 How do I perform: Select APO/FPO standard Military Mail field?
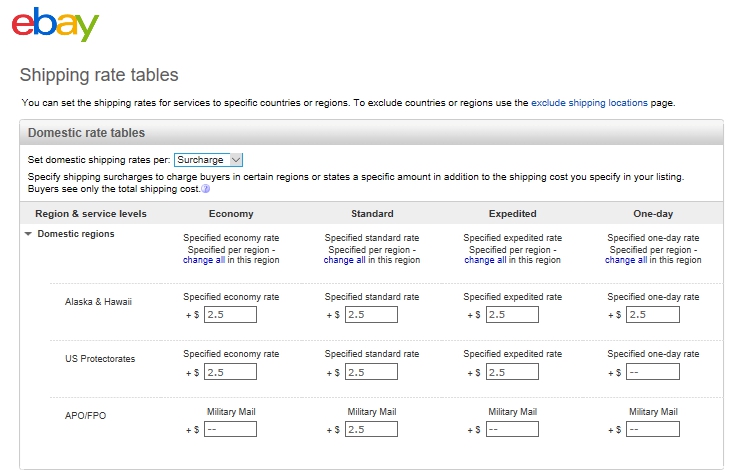pos(371,429)
